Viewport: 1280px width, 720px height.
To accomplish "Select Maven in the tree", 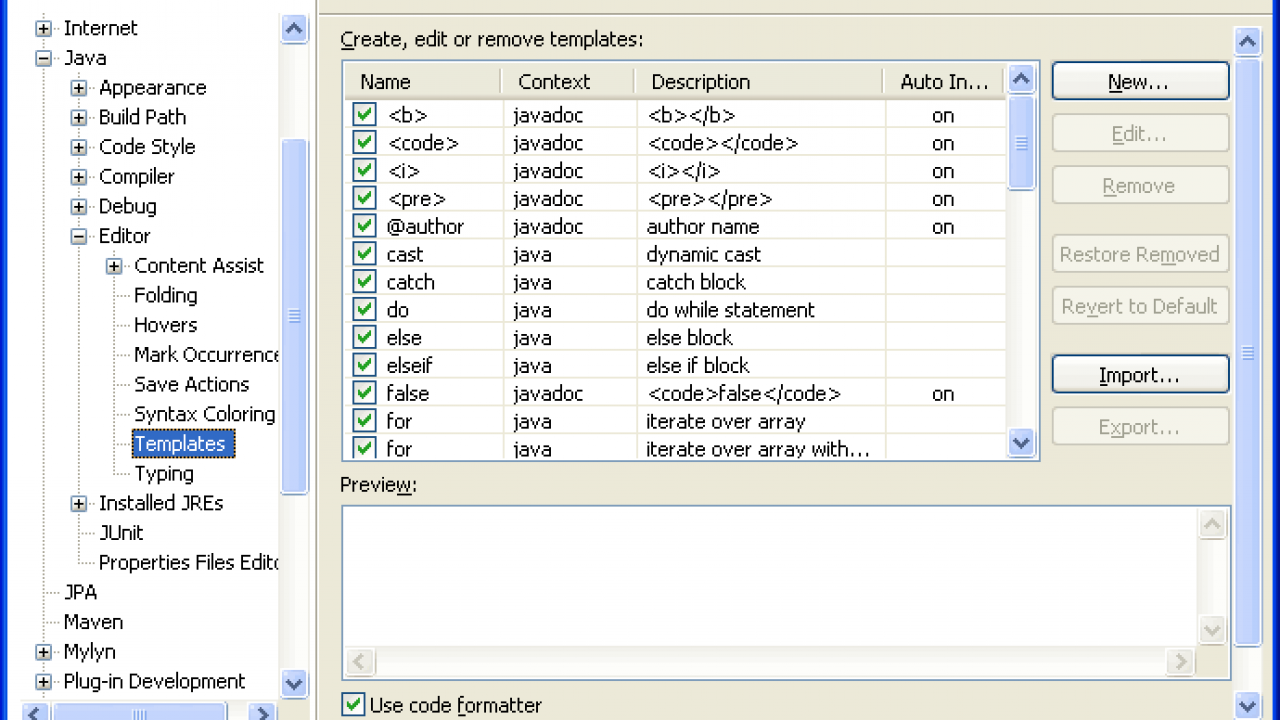I will [93, 622].
